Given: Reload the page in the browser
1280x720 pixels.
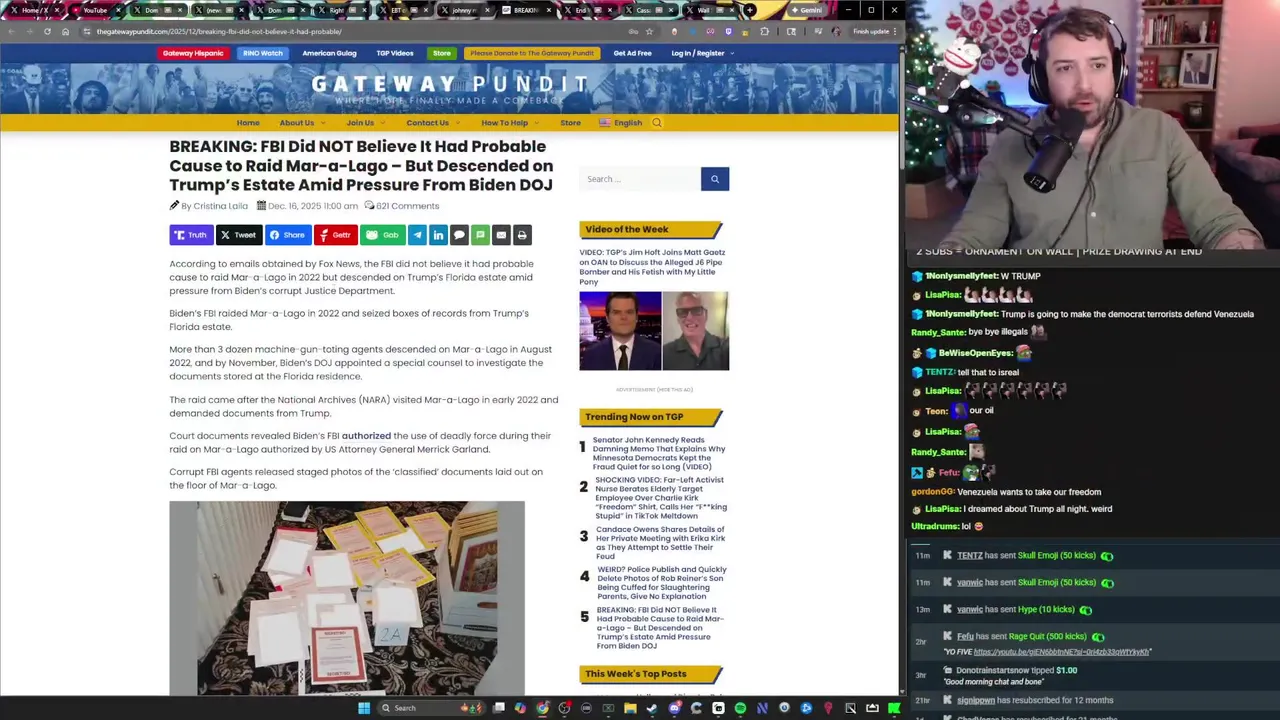Looking at the screenshot, I should pos(47,31).
